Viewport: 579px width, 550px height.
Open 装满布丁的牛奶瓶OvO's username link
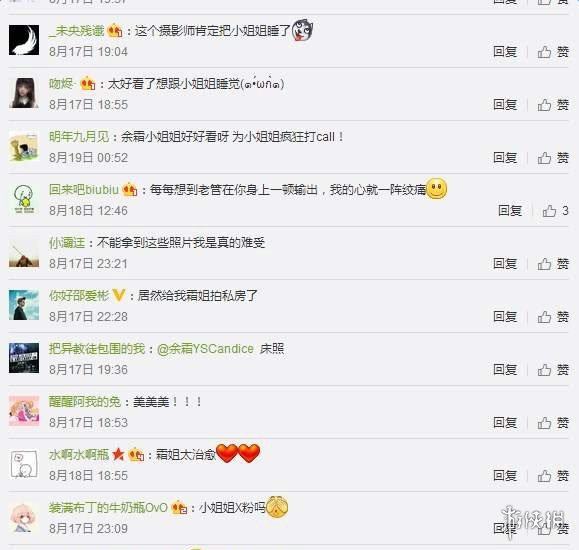108,508
